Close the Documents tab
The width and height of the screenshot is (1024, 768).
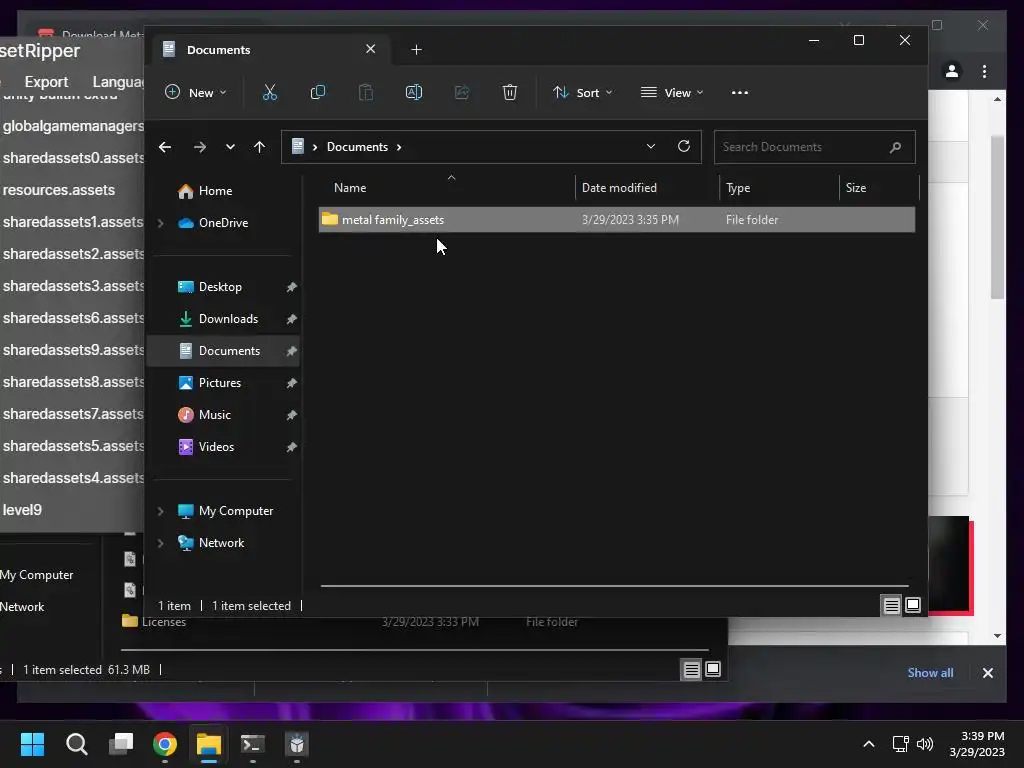click(x=370, y=49)
